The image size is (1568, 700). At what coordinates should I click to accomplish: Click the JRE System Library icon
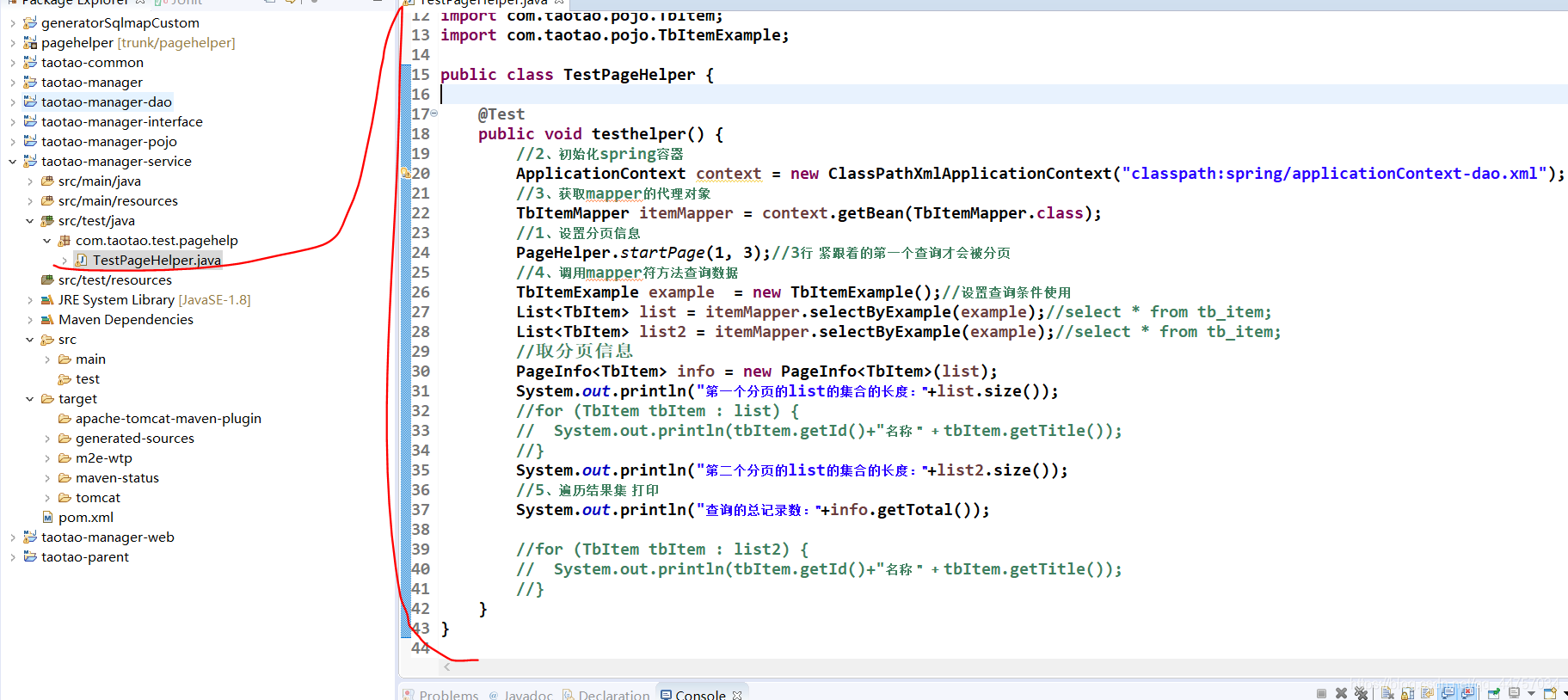pos(47,300)
